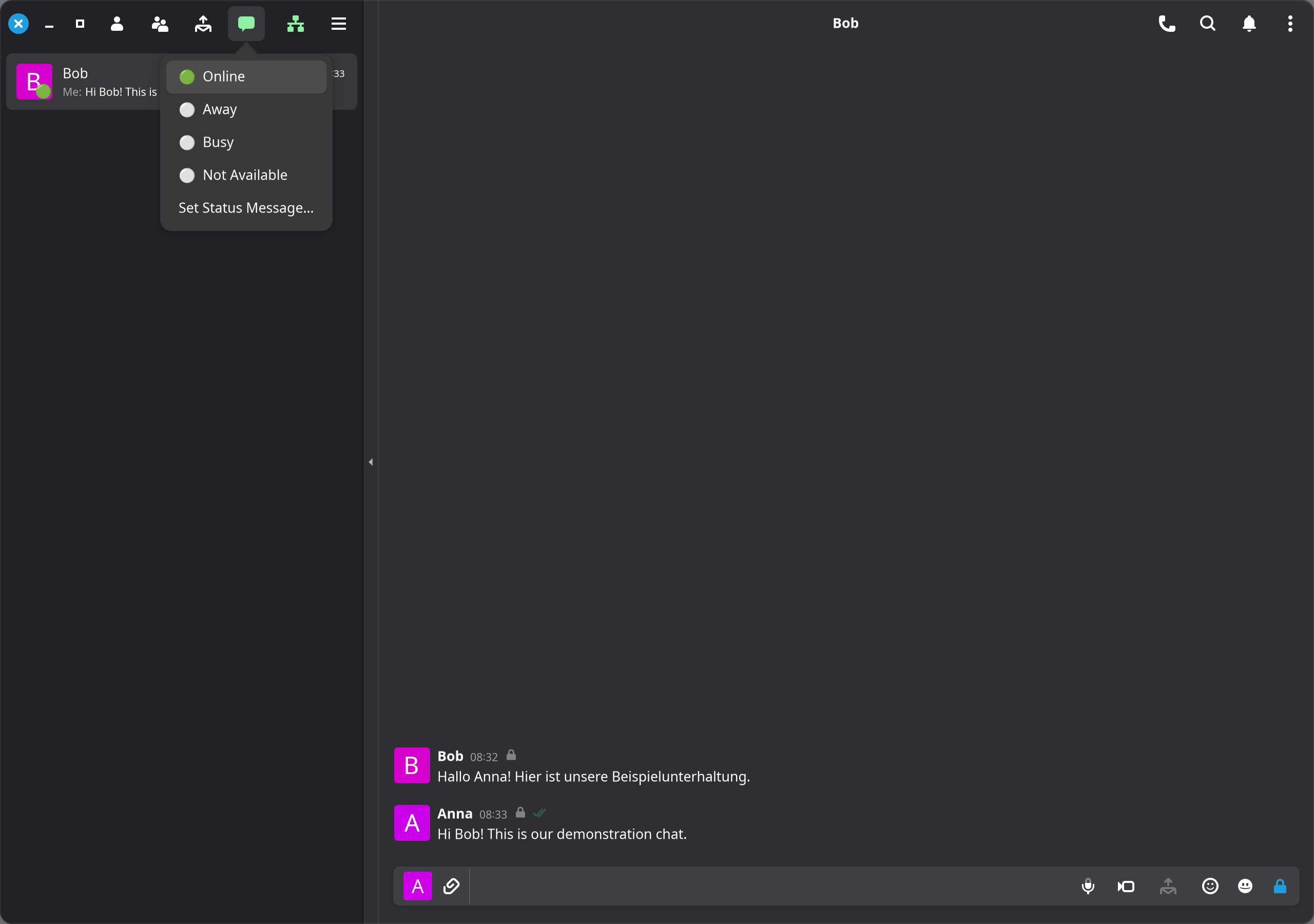Click the Bob title in the header

click(845, 24)
